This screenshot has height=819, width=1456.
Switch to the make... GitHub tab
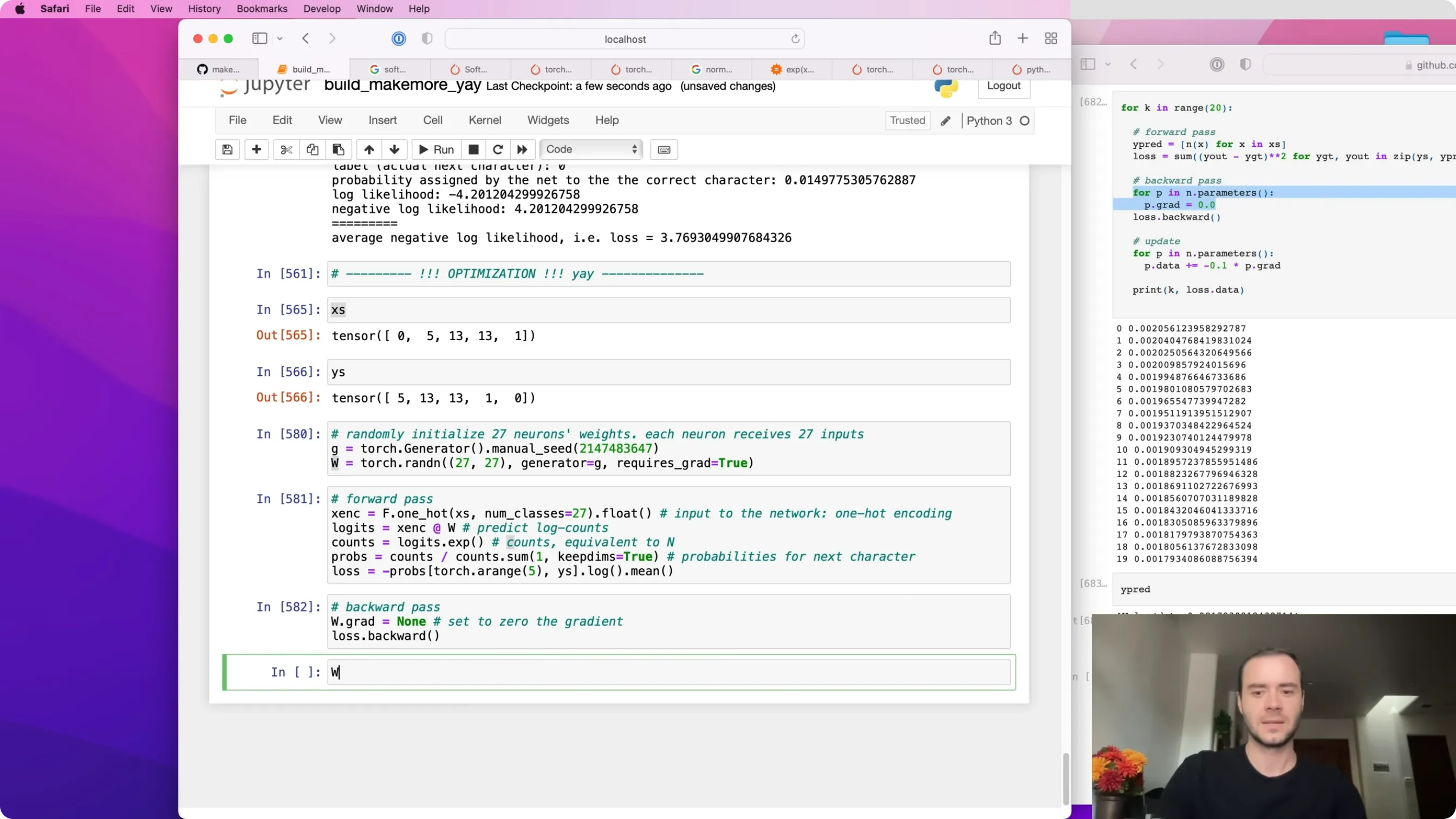[218, 69]
